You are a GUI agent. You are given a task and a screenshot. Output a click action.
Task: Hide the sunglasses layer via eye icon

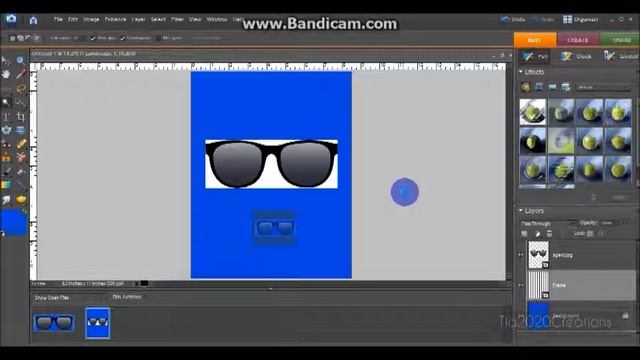point(521,255)
